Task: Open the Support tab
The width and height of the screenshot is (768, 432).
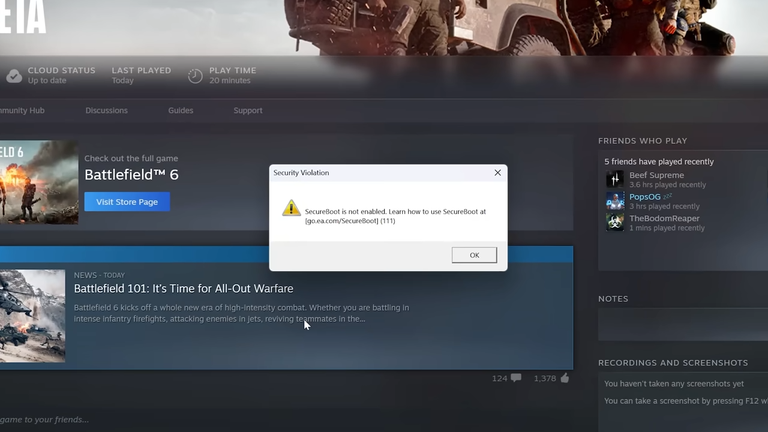Action: pyautogui.click(x=248, y=111)
